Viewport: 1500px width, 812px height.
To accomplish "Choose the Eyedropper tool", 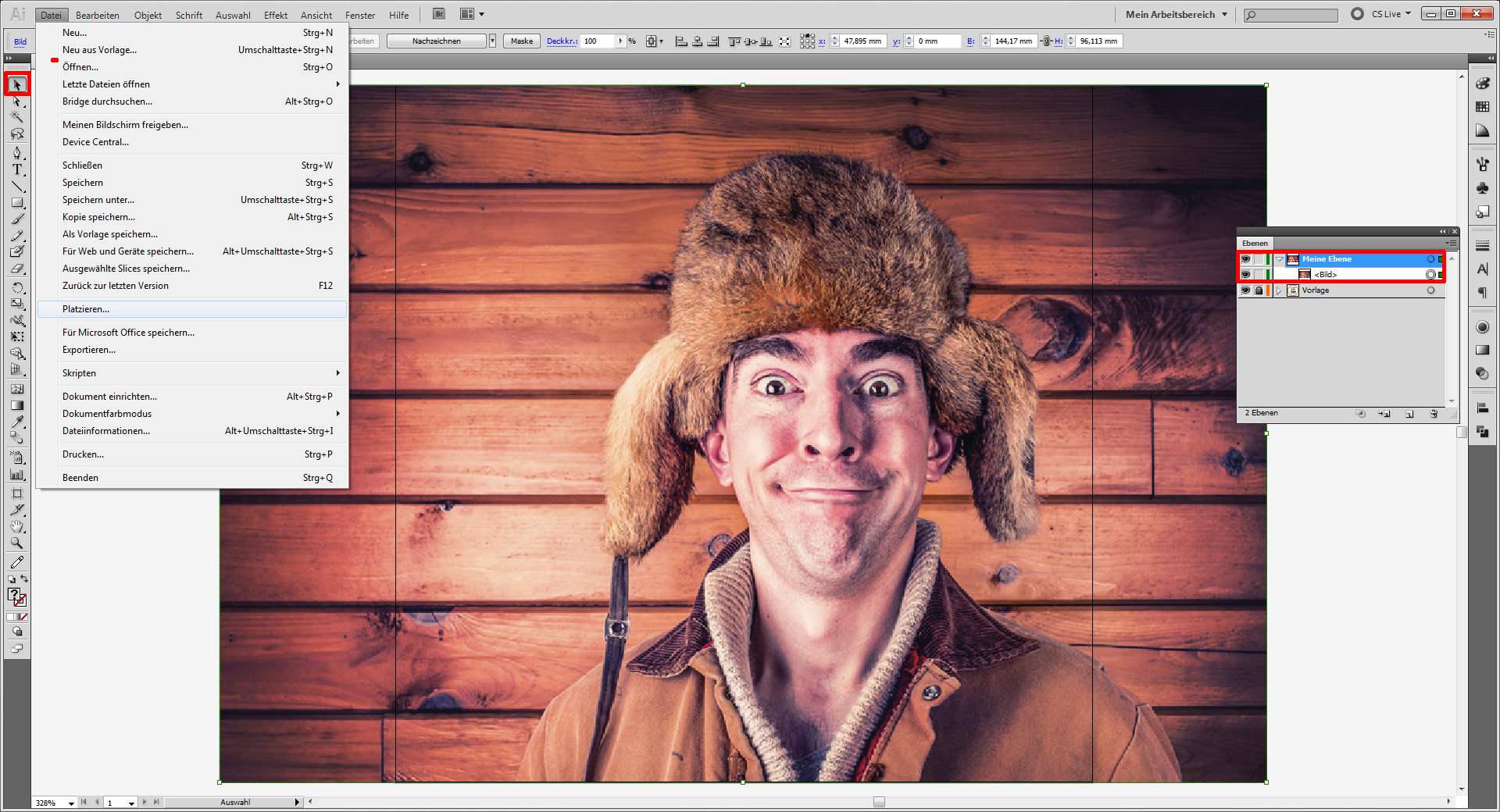I will point(17,422).
